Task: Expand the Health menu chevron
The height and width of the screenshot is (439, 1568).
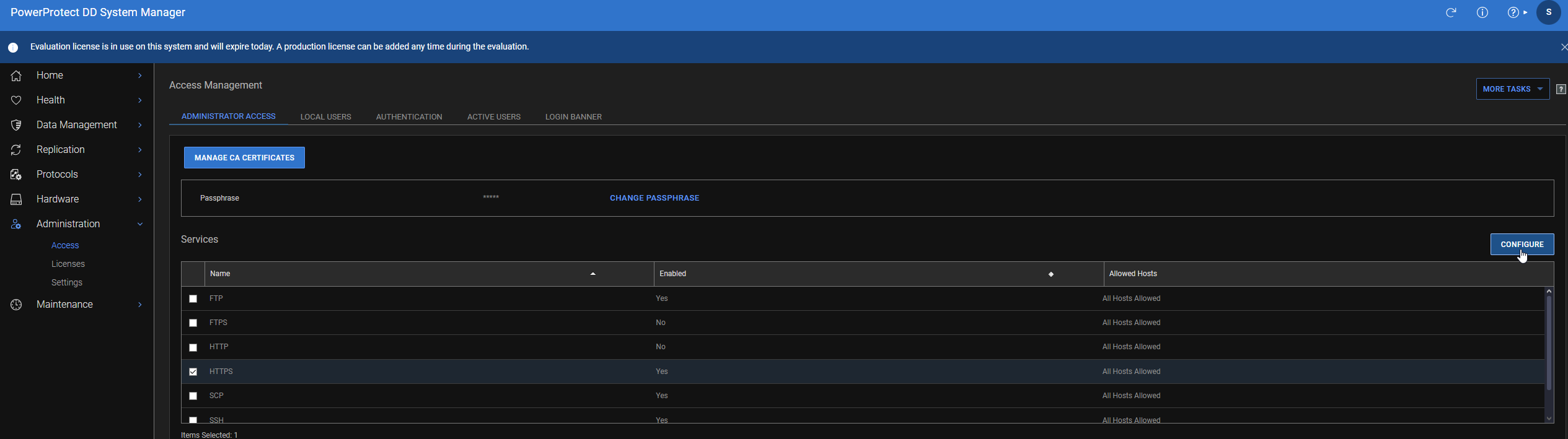Action: click(x=140, y=100)
